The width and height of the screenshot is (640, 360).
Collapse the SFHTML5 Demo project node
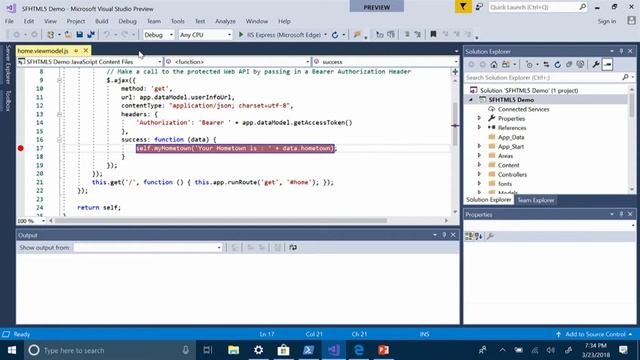pyautogui.click(x=471, y=100)
